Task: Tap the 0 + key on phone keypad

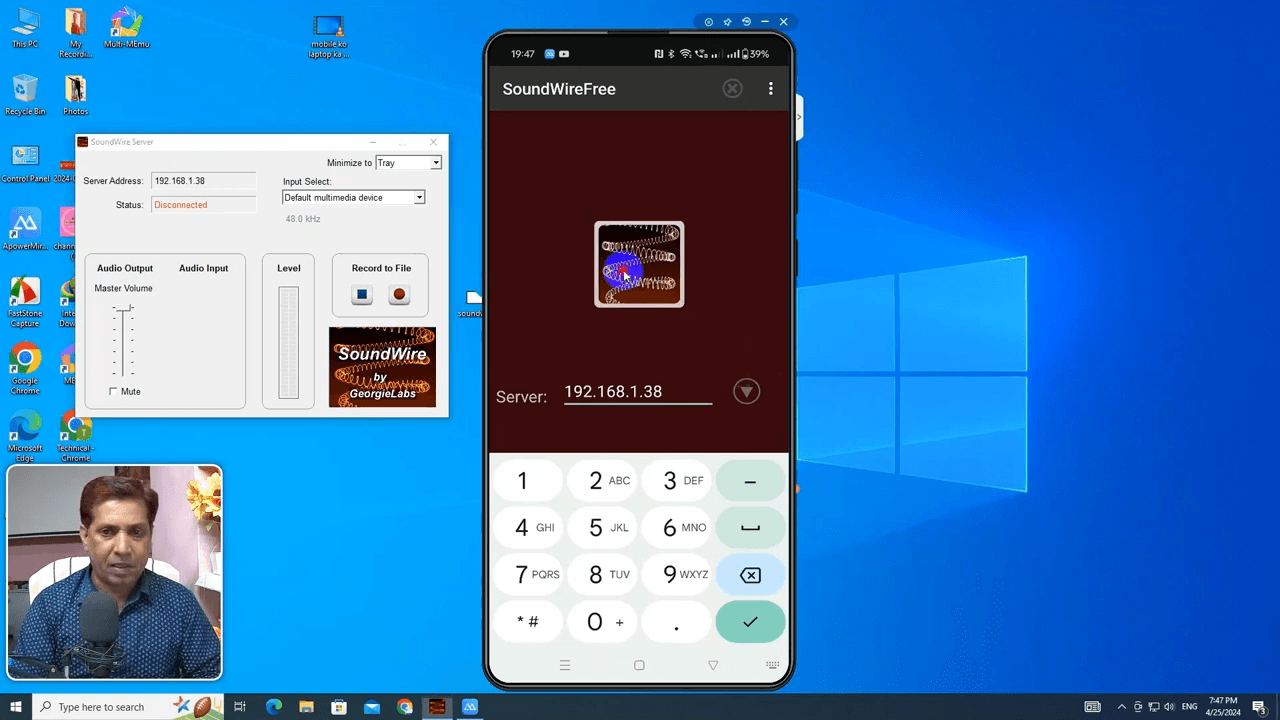Action: (604, 622)
